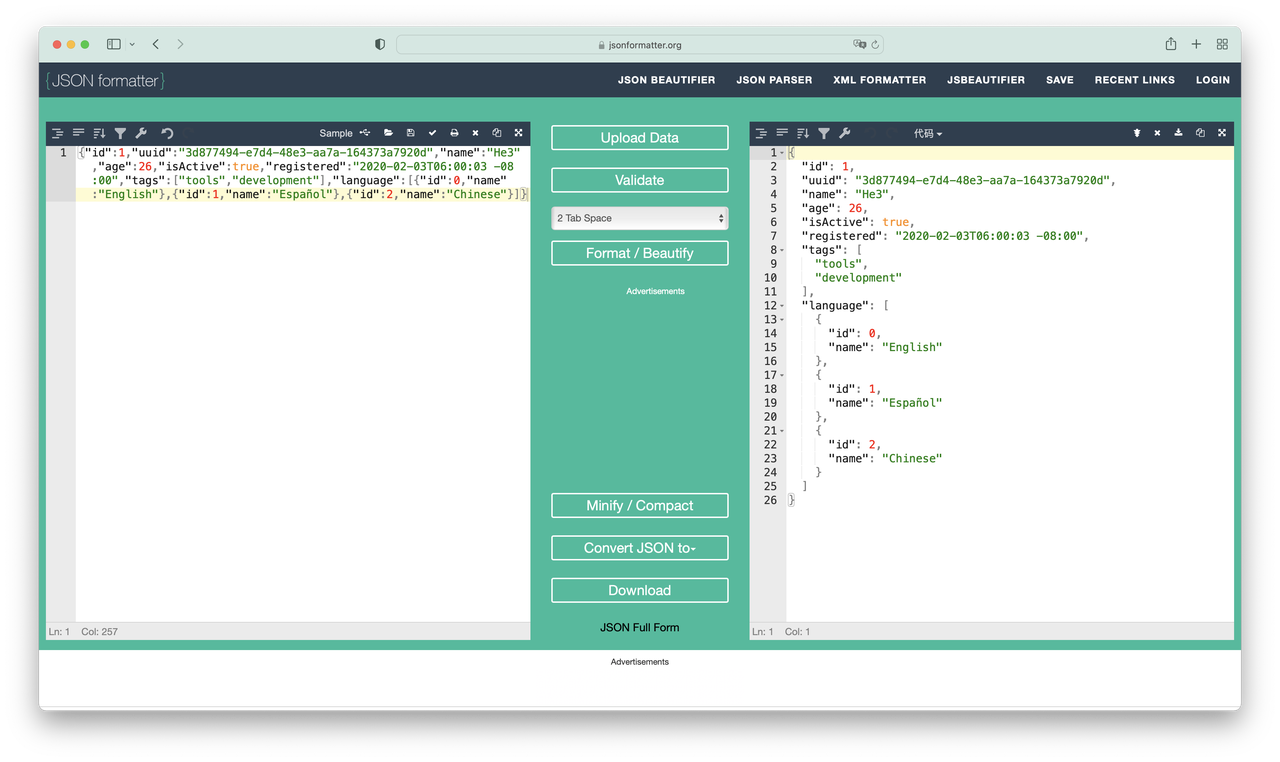This screenshot has width=1280, height=762.
Task: Copy left editor content to clipboard
Action: (x=497, y=133)
